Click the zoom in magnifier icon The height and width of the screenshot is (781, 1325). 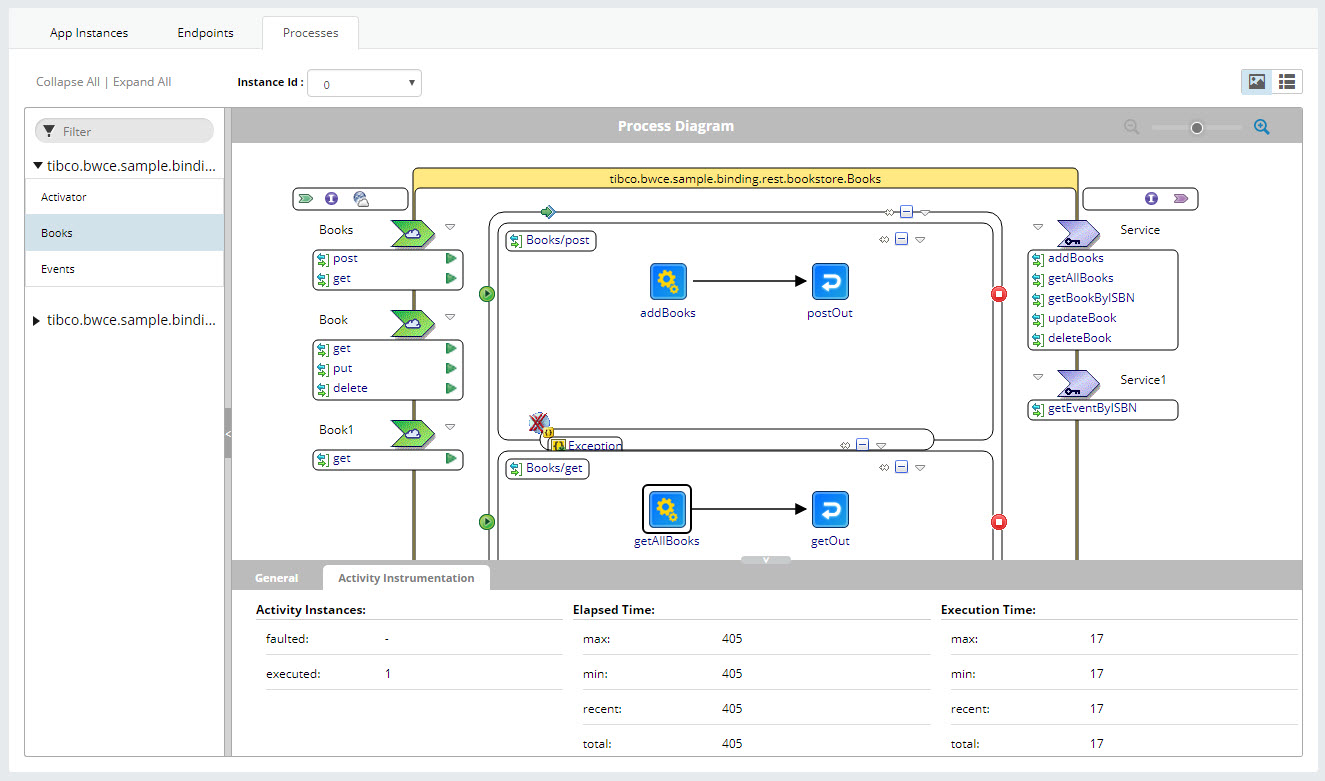click(1262, 127)
